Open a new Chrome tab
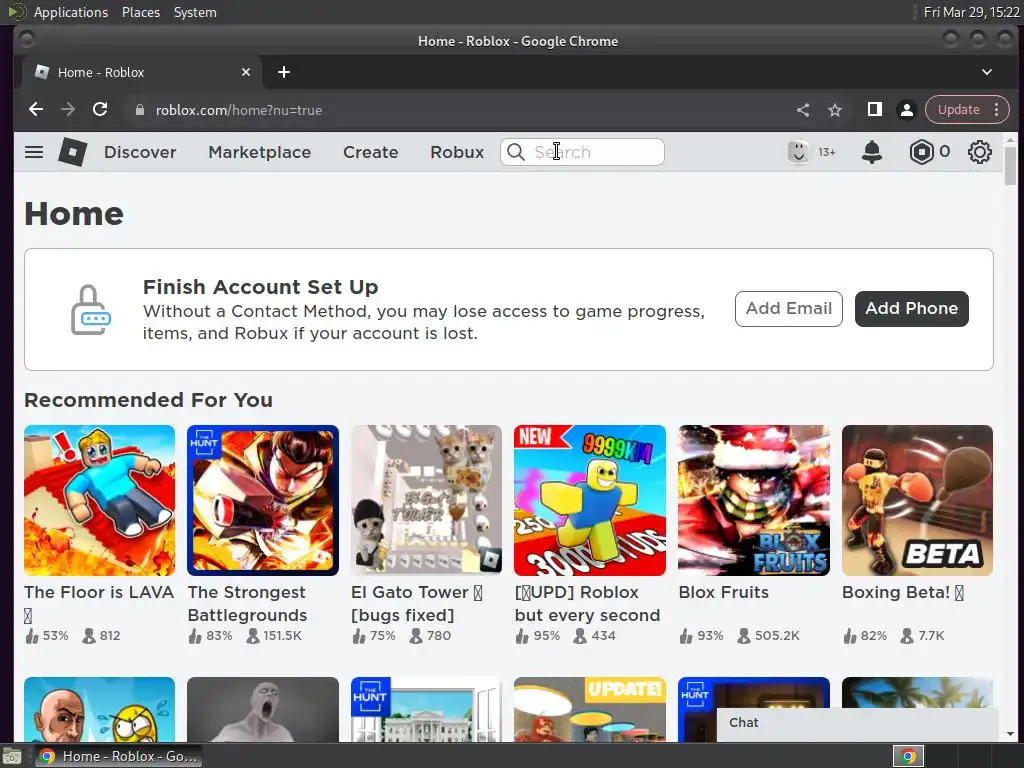1024x768 pixels. click(283, 72)
